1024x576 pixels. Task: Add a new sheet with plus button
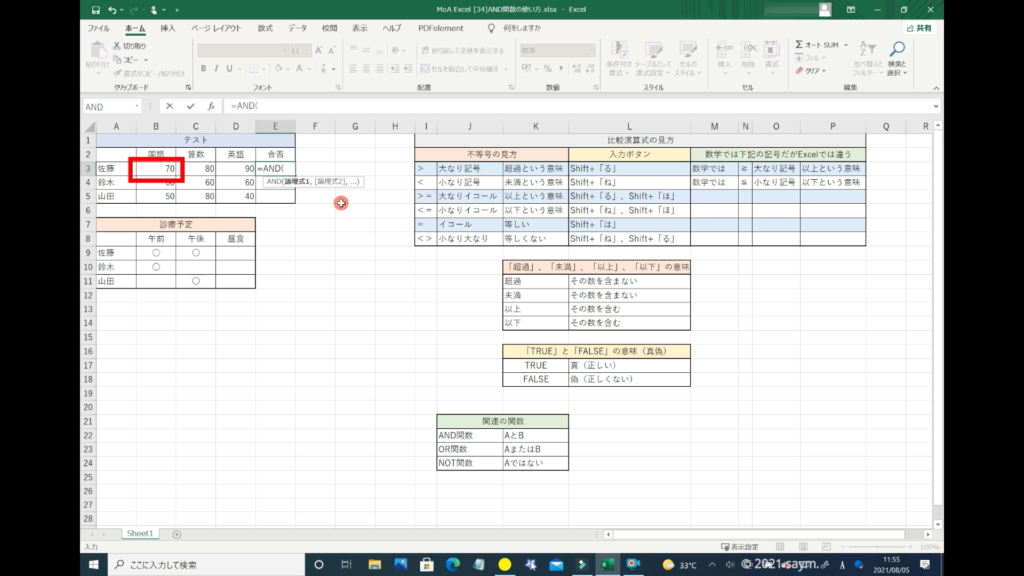click(x=177, y=534)
